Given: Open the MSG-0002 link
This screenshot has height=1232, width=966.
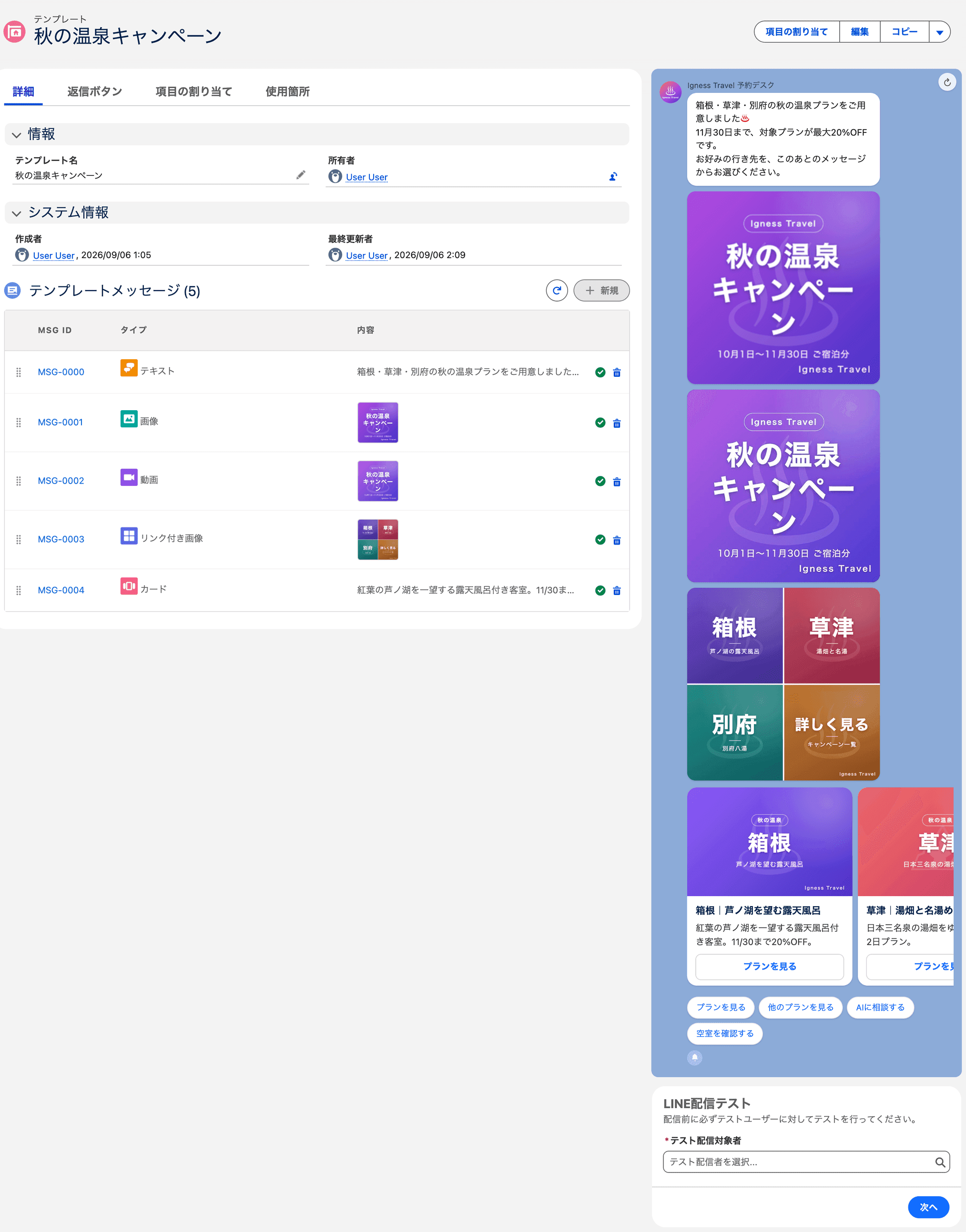Looking at the screenshot, I should coord(61,481).
